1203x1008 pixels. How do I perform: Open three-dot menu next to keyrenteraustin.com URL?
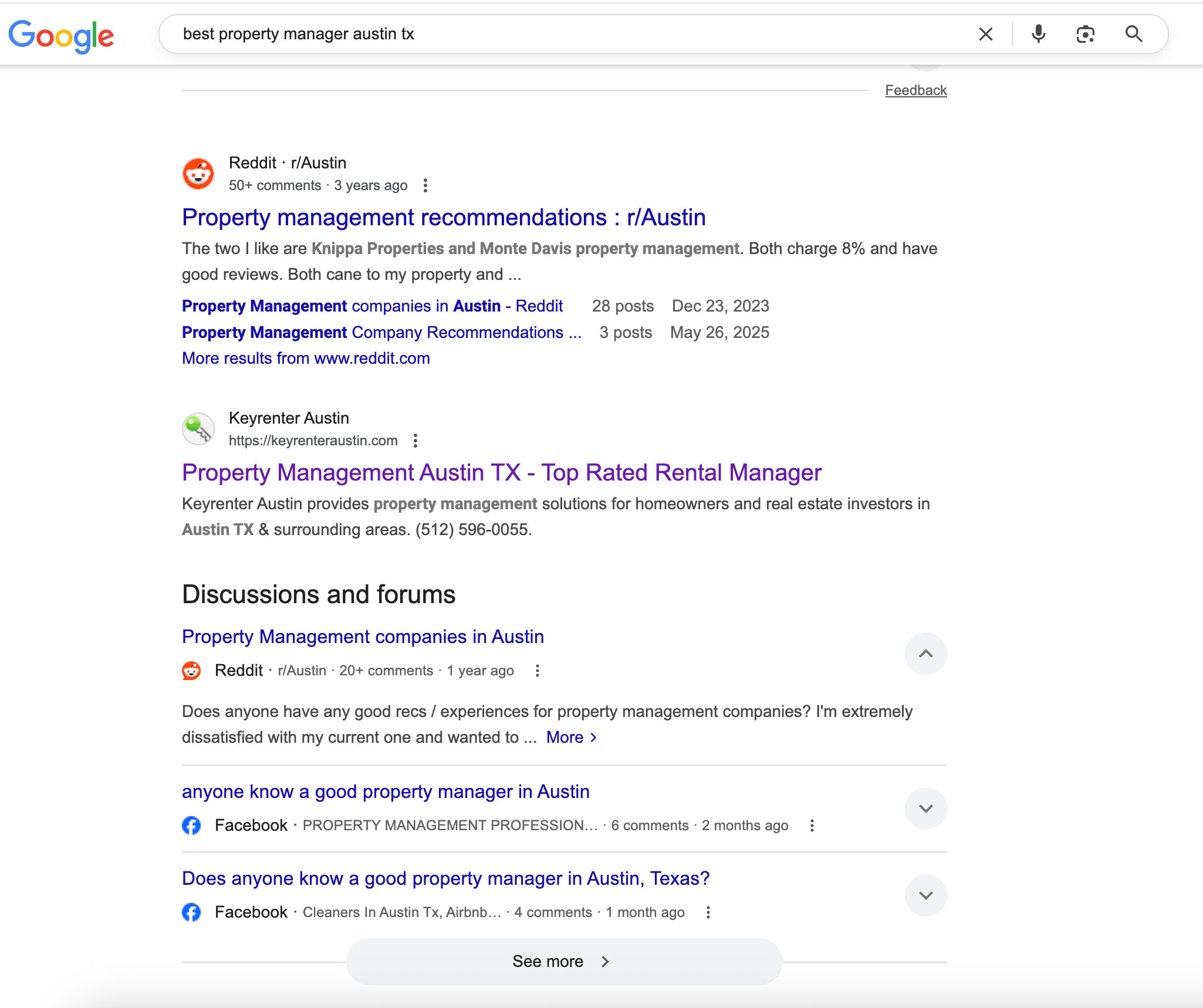[415, 441]
